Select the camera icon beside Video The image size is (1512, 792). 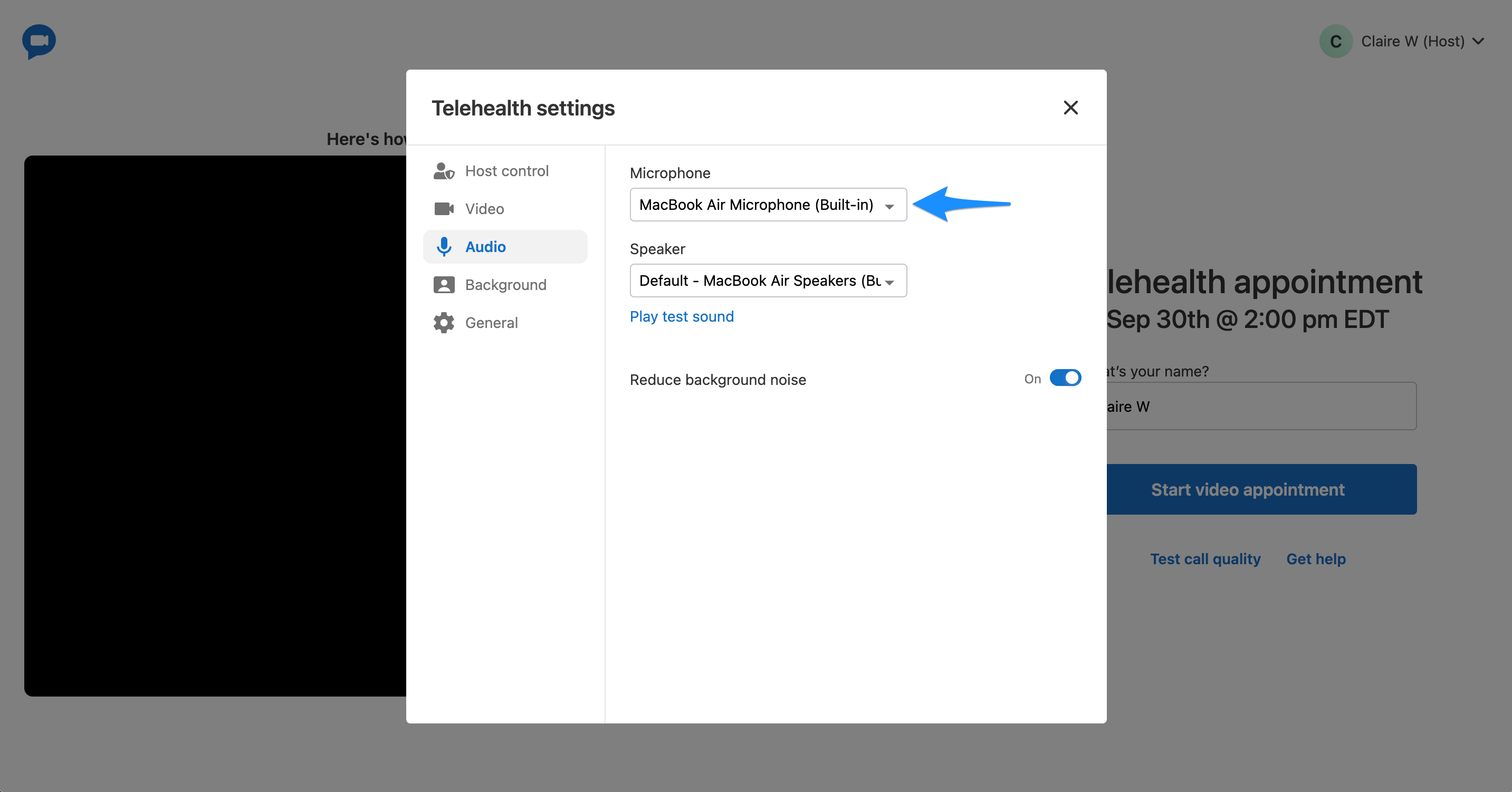[444, 208]
